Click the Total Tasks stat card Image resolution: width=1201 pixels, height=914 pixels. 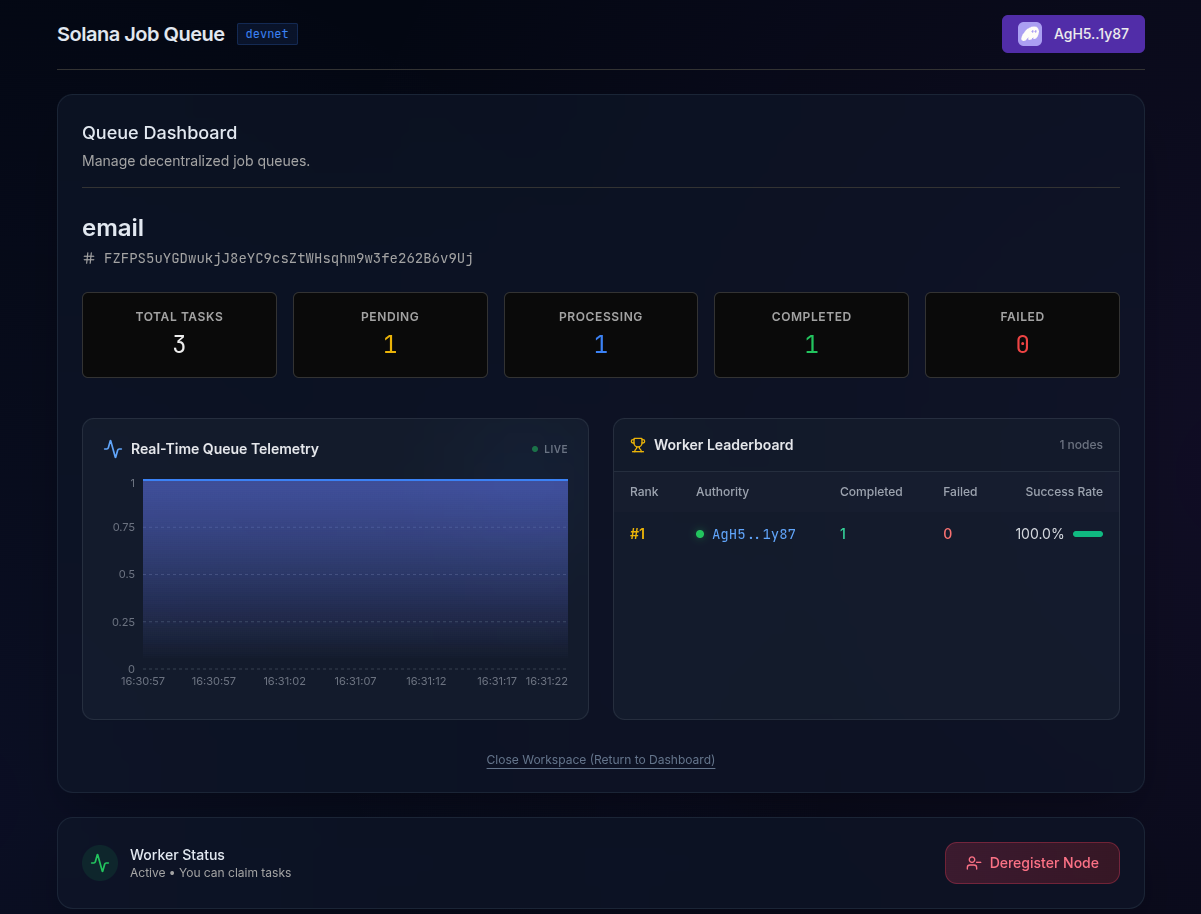pyautogui.click(x=179, y=335)
